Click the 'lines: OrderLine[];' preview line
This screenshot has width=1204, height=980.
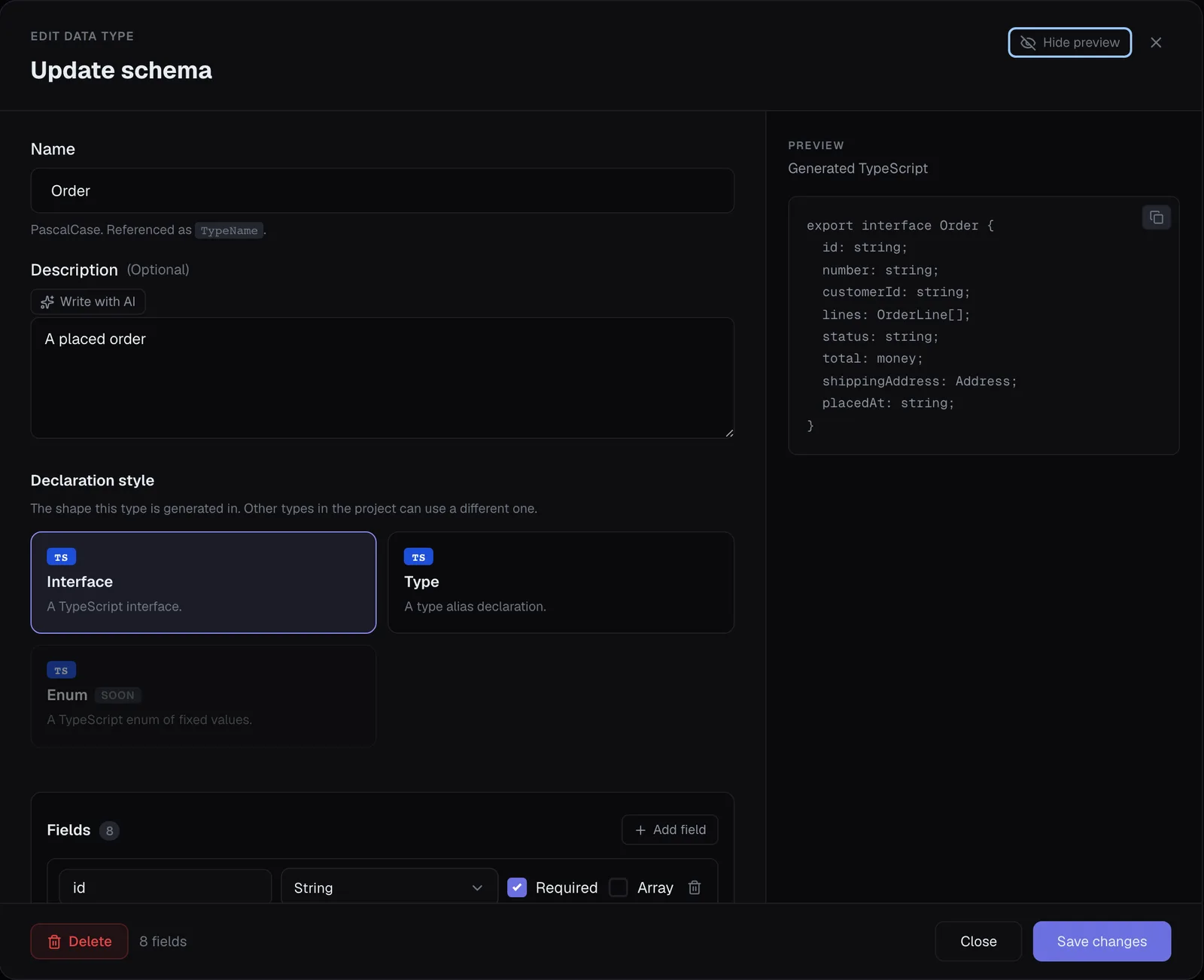click(895, 315)
